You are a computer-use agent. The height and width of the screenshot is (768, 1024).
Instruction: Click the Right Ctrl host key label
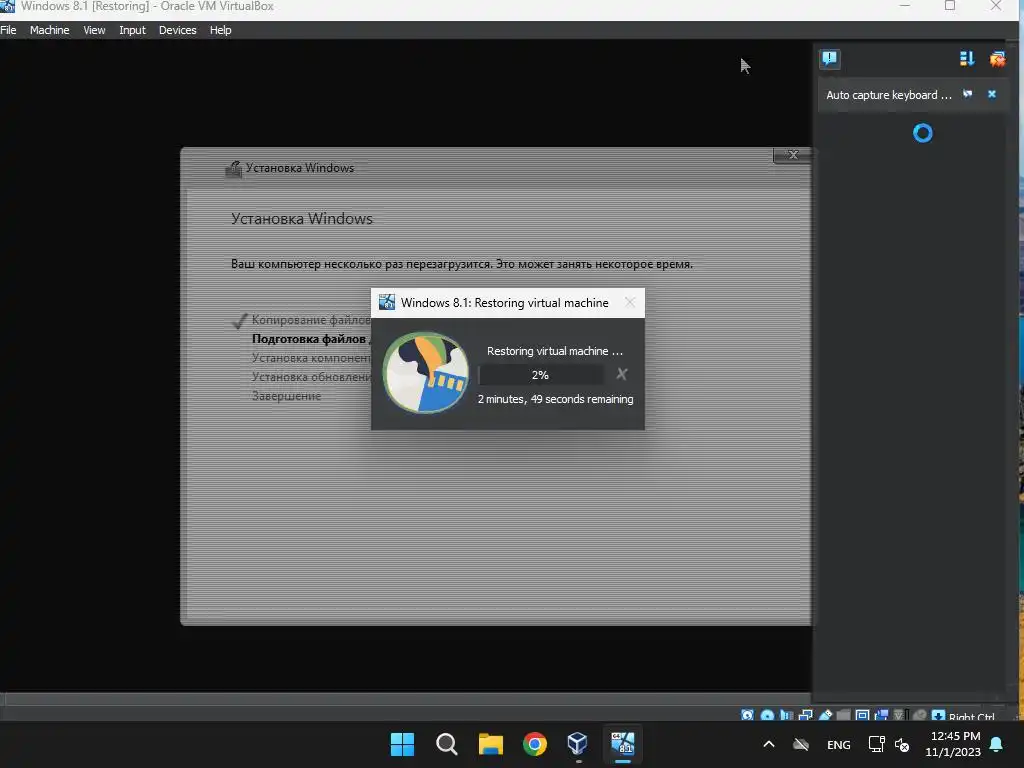[971, 716]
